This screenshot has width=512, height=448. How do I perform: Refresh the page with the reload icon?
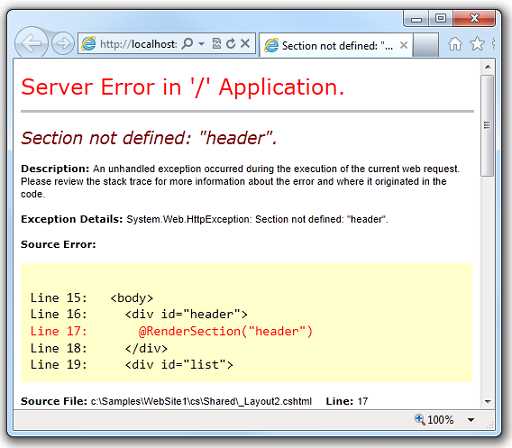[x=231, y=44]
